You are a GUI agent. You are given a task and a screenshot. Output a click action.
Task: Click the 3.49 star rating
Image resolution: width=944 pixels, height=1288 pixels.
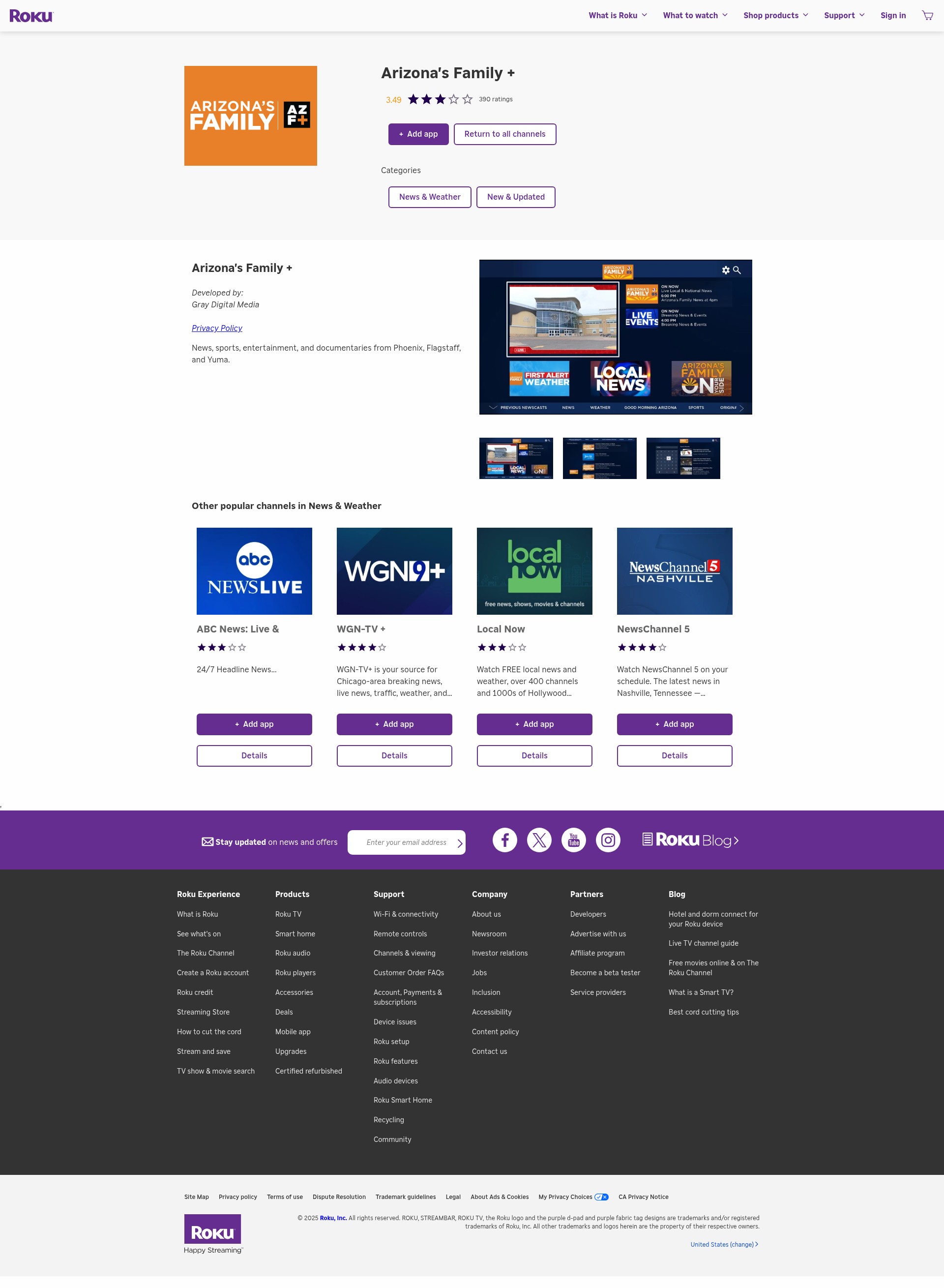[x=440, y=99]
